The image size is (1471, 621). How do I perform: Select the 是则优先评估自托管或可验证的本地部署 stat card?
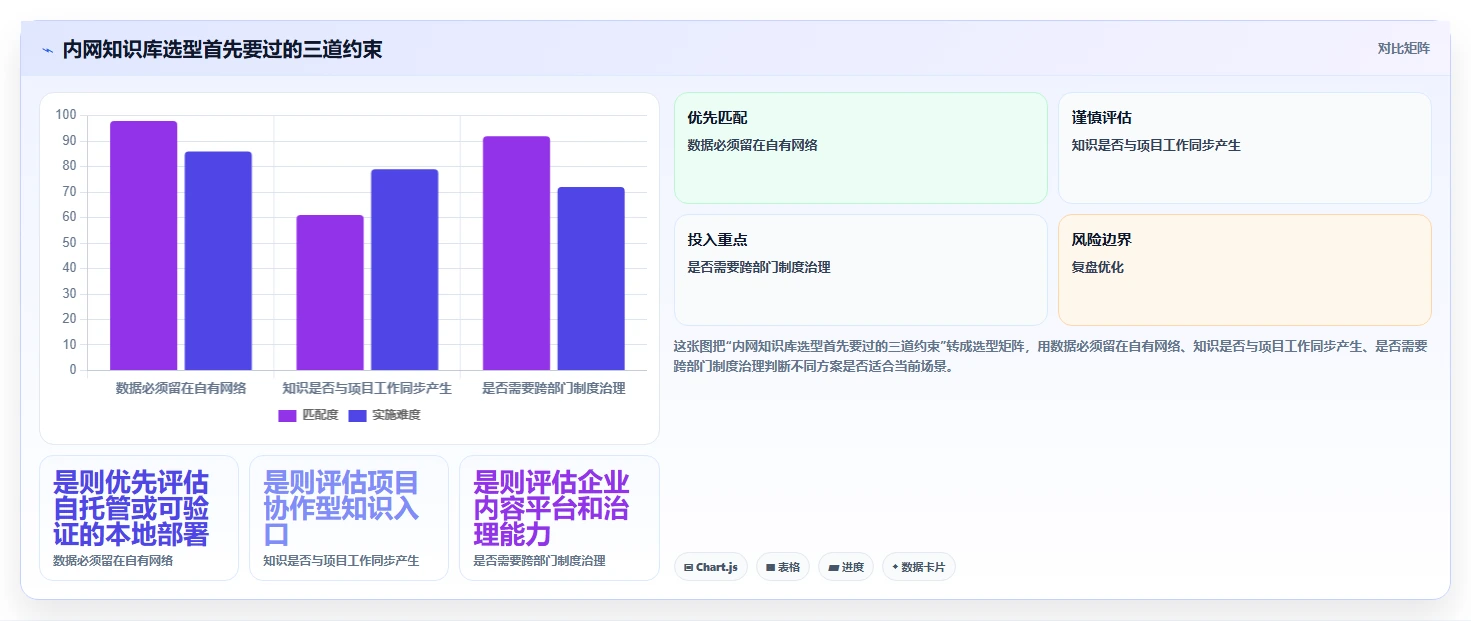coord(139,518)
